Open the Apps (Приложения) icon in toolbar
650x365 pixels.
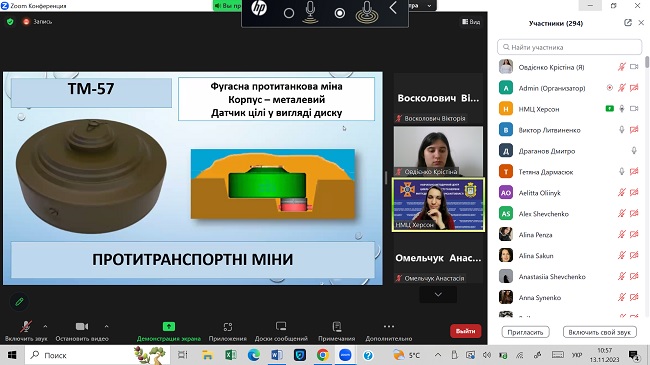pyautogui.click(x=228, y=327)
